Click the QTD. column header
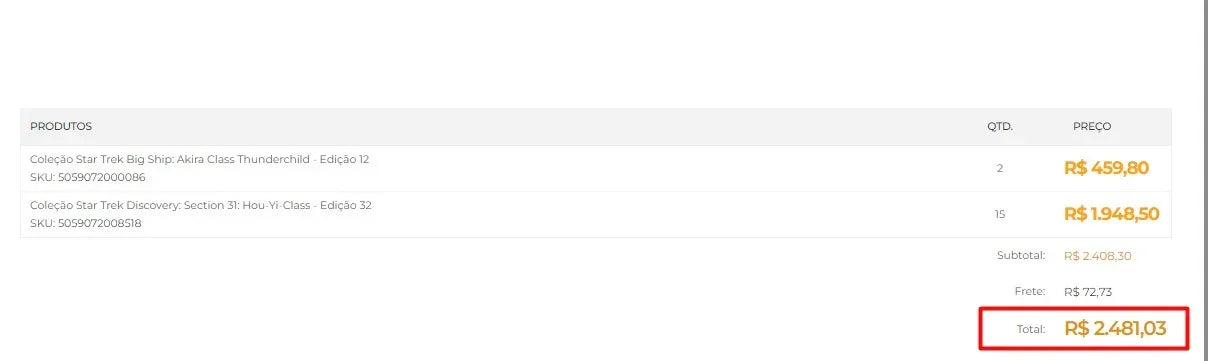This screenshot has width=1208, height=361. pyautogui.click(x=1000, y=127)
